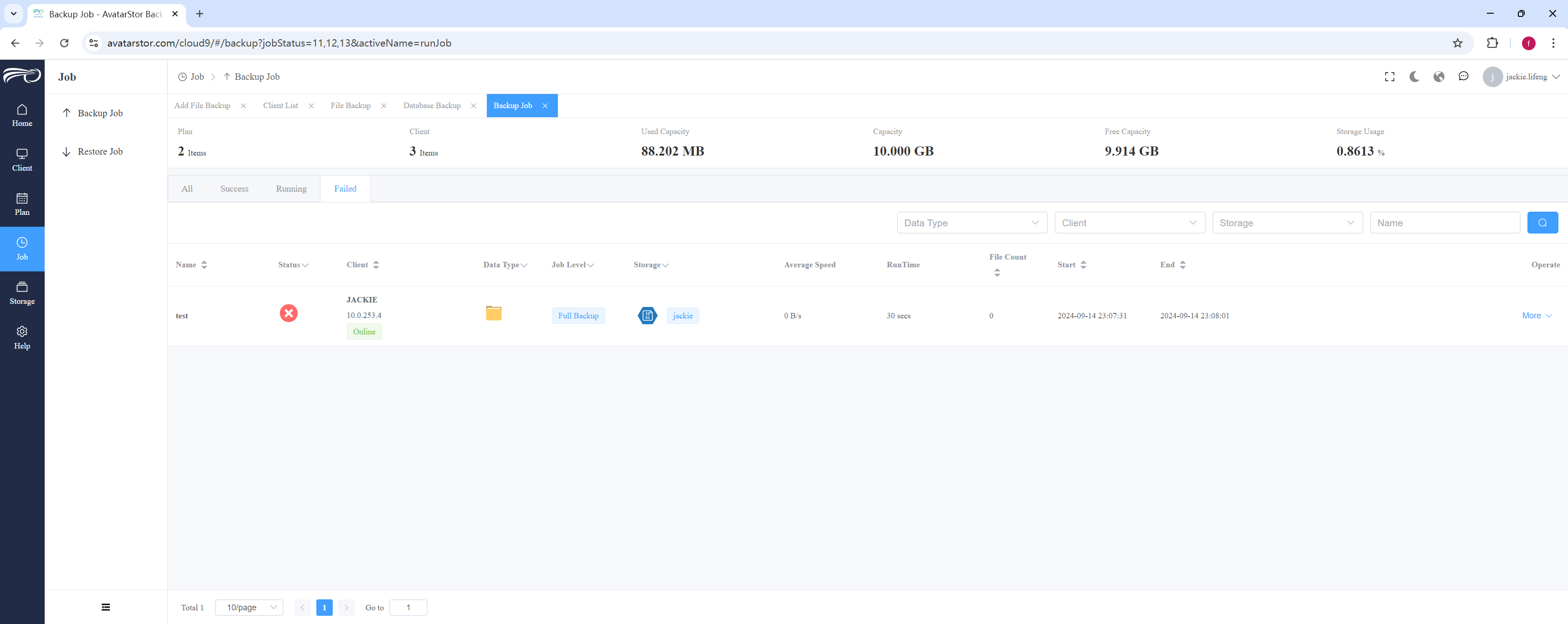Viewport: 1568px width, 624px height.
Task: Click the language globe icon
Action: (x=1439, y=77)
